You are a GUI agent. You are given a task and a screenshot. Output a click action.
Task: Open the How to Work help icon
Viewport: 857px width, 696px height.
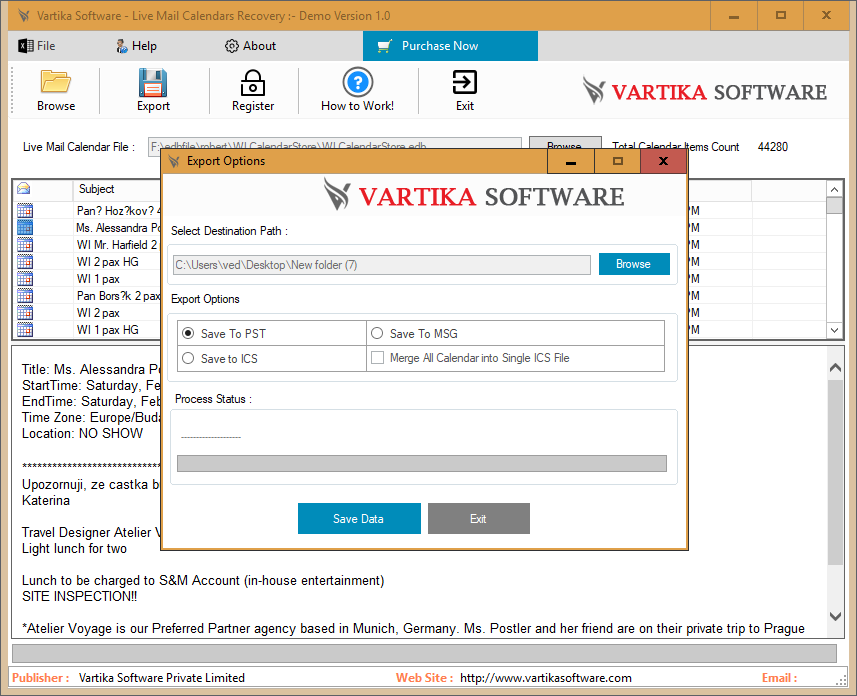(357, 83)
